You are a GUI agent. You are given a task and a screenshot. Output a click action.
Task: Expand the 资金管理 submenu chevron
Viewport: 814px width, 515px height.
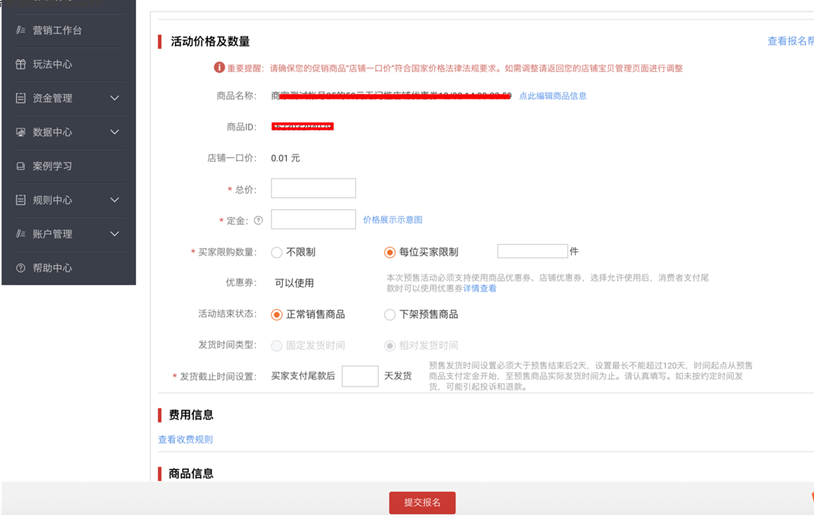pyautogui.click(x=114, y=98)
